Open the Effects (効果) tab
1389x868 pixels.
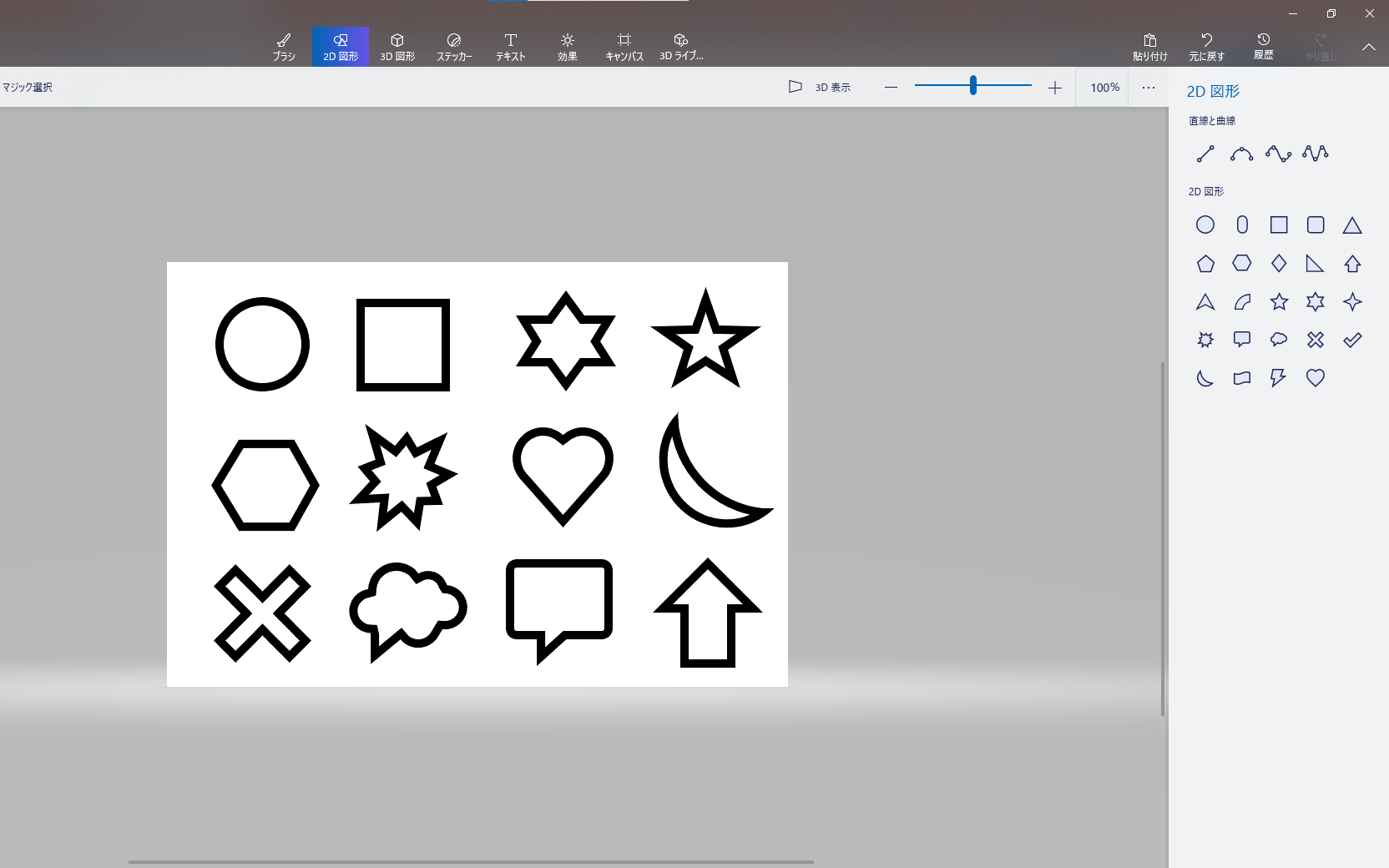pyautogui.click(x=568, y=47)
